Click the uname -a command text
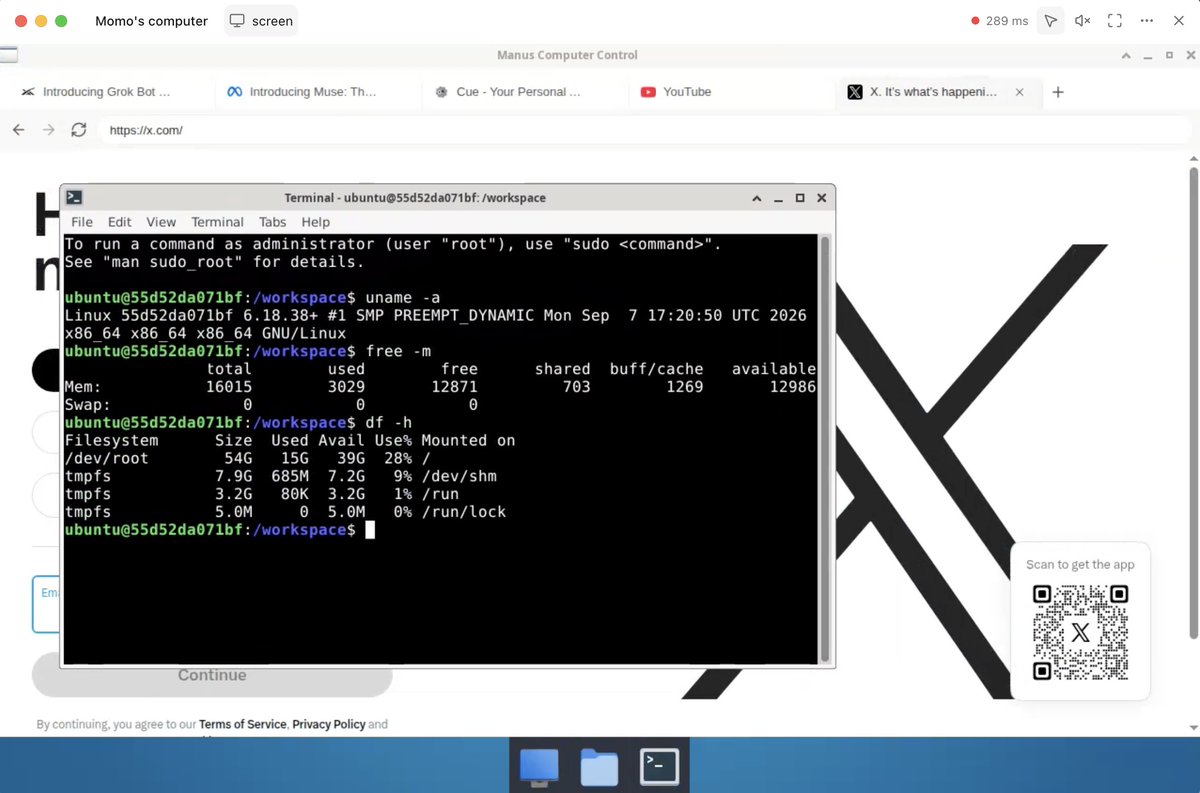This screenshot has height=793, width=1200. coord(403,298)
